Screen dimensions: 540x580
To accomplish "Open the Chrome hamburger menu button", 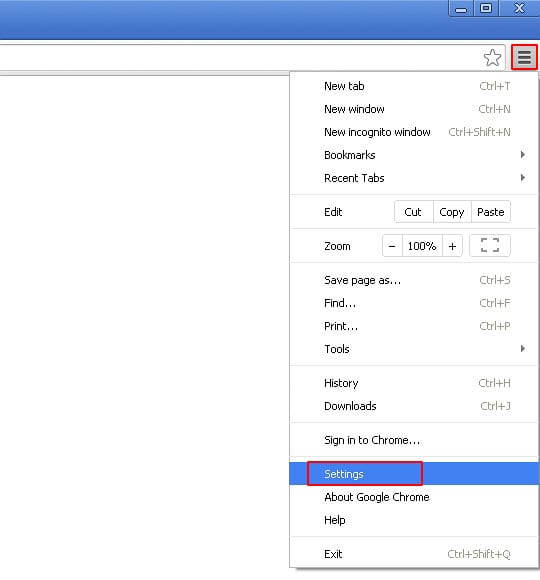I will (x=524, y=57).
